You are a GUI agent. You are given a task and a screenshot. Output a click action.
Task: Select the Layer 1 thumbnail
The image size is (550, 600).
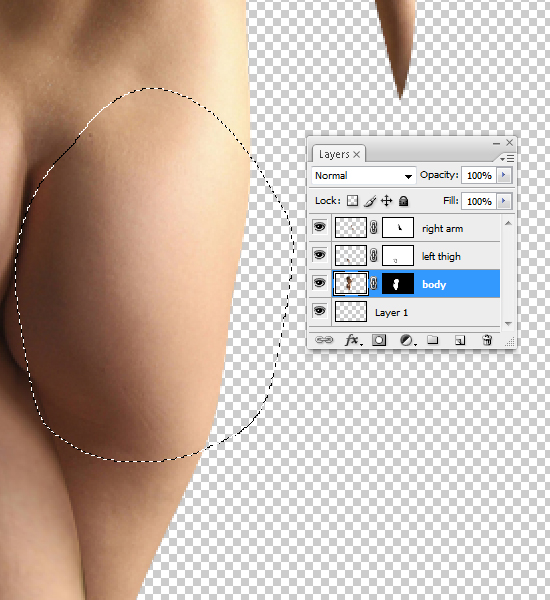tap(351, 311)
